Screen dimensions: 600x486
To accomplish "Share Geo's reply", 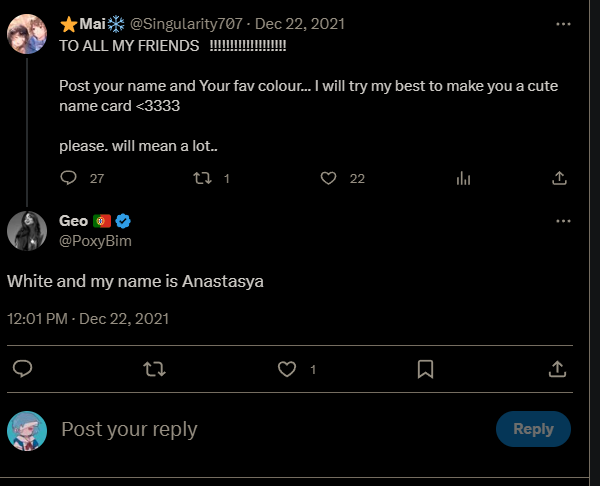I will coord(557,369).
